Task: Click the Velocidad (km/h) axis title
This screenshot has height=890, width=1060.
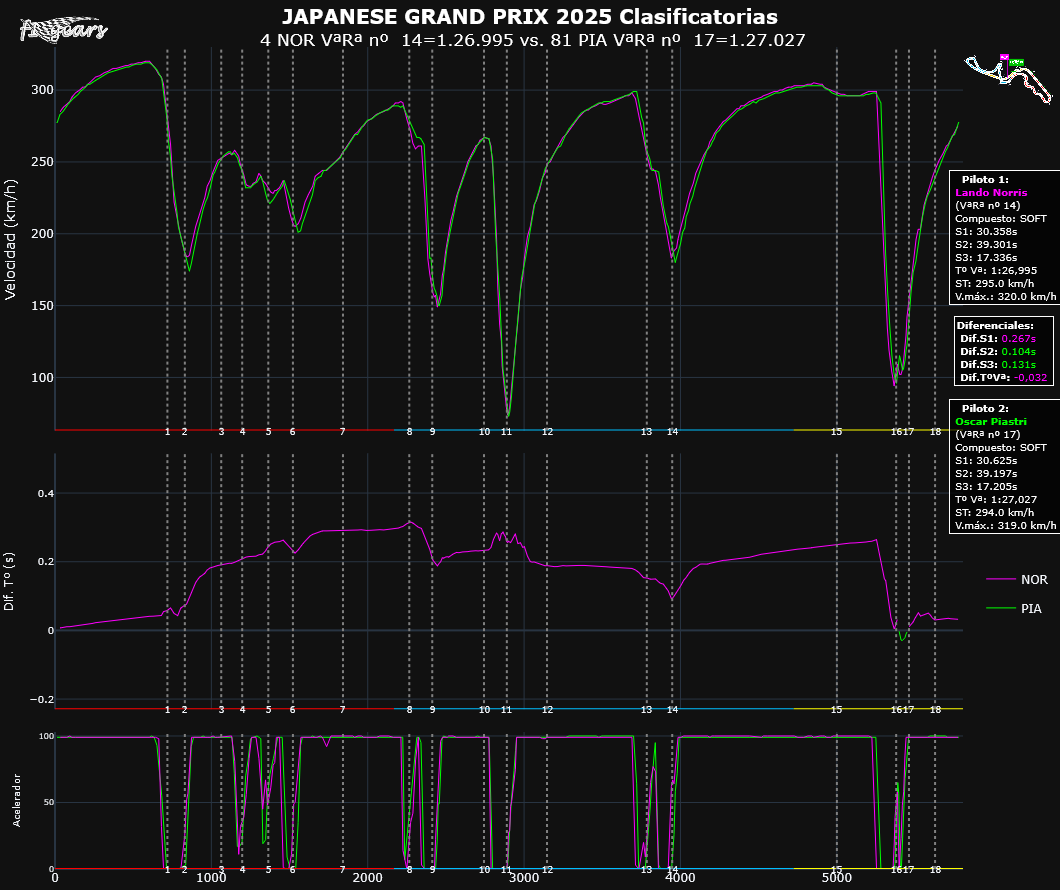Action: tap(10, 239)
